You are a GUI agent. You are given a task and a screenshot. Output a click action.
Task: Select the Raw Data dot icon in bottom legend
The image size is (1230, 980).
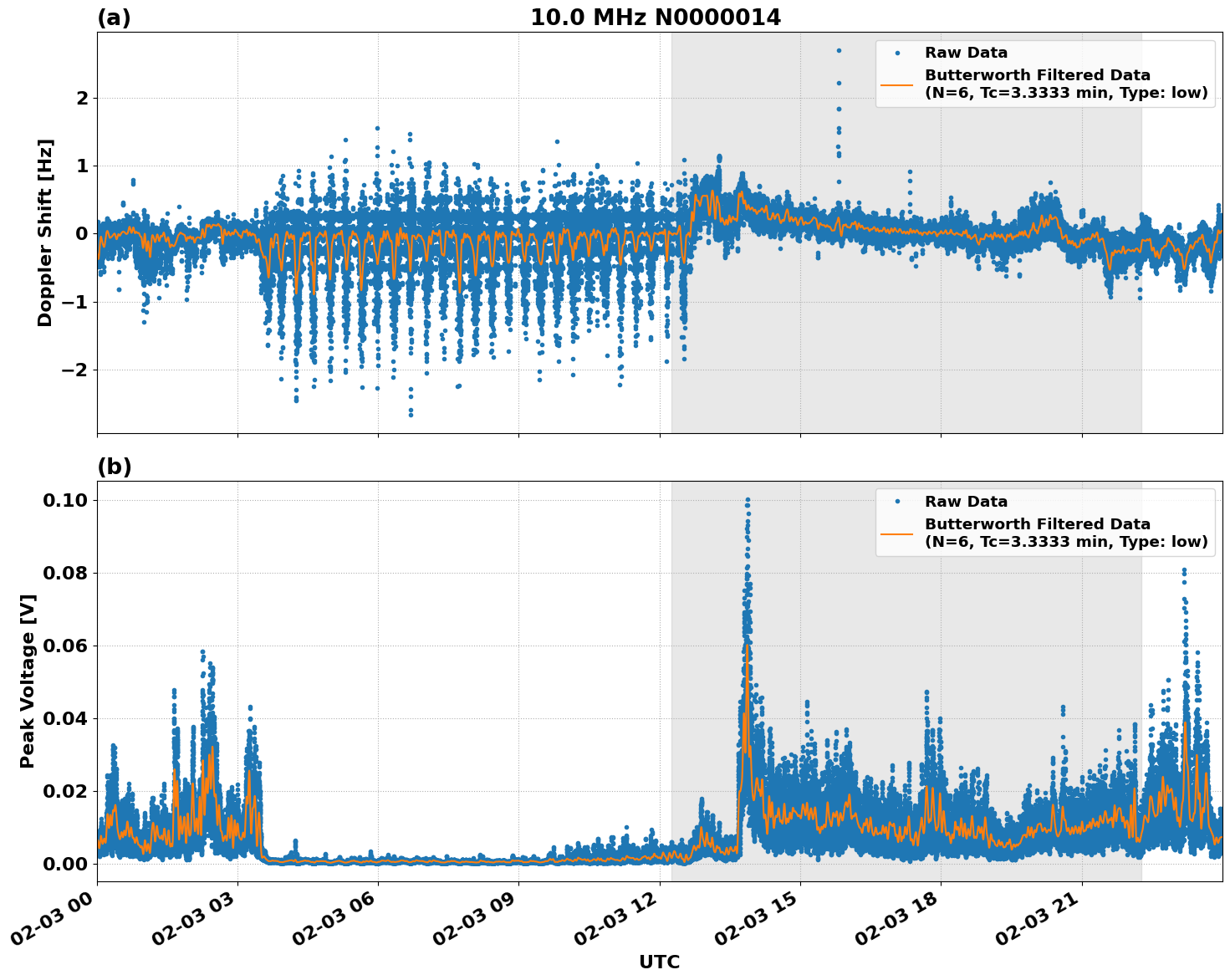click(x=899, y=499)
